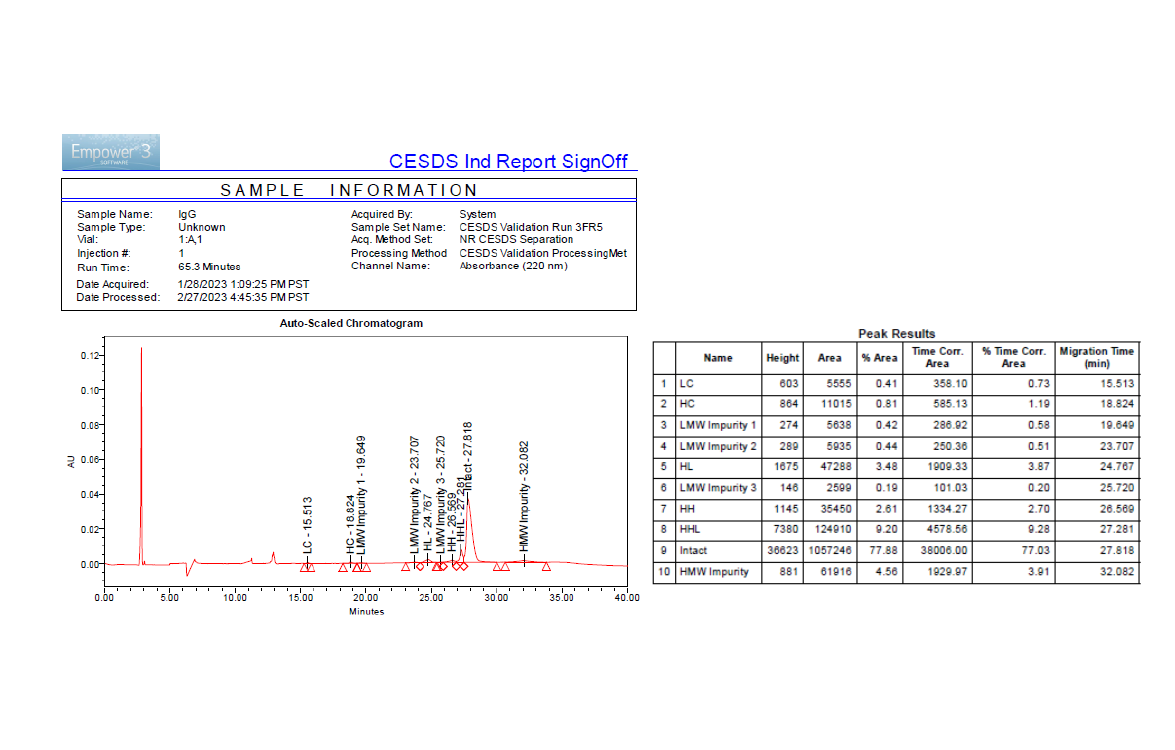Select the Name column header in Peak Results
The height and width of the screenshot is (750, 1175).
pyautogui.click(x=718, y=358)
